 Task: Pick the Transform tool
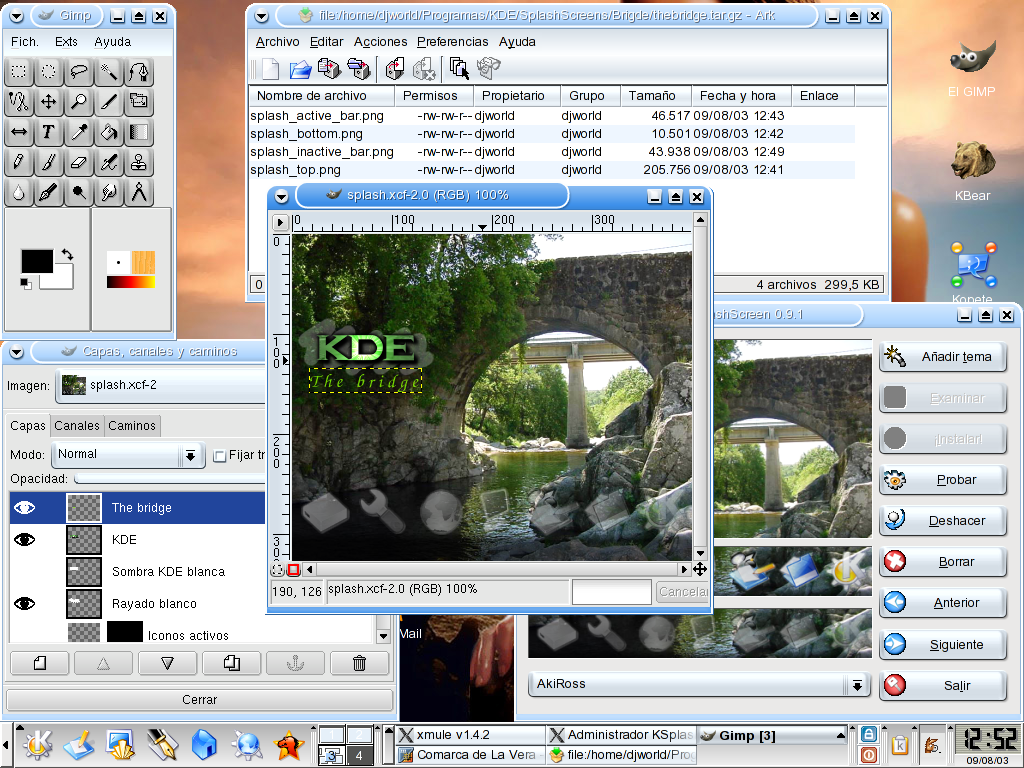[x=139, y=101]
